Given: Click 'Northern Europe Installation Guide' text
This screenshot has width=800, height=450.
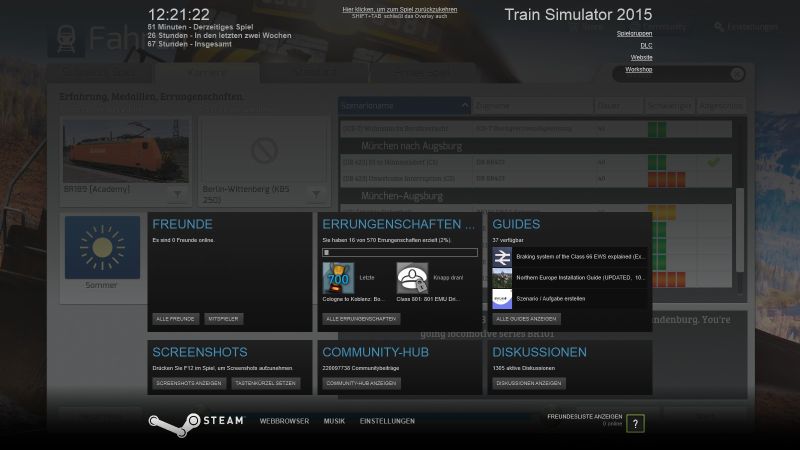Looking at the screenshot, I should pos(581,278).
